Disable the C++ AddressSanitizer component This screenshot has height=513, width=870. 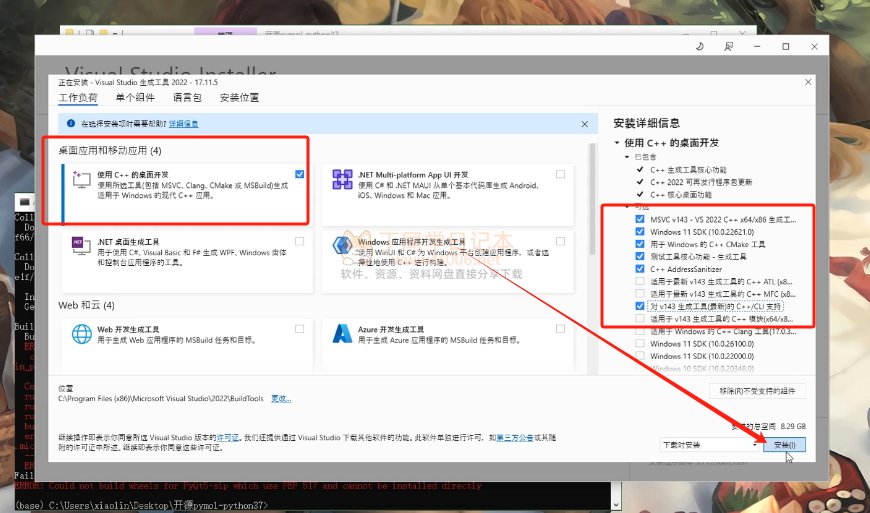641,269
